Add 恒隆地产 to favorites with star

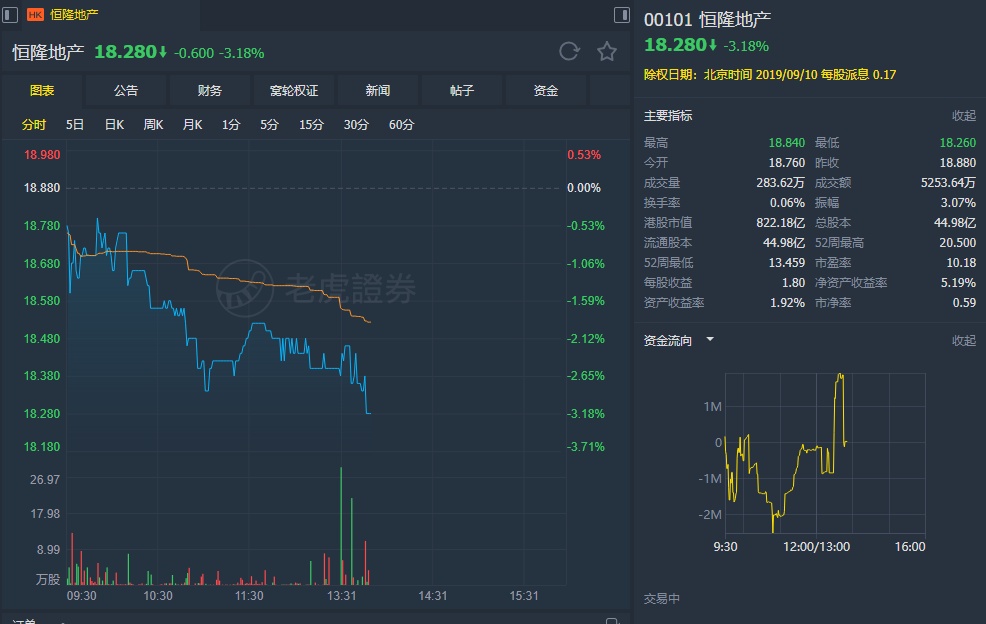[606, 52]
